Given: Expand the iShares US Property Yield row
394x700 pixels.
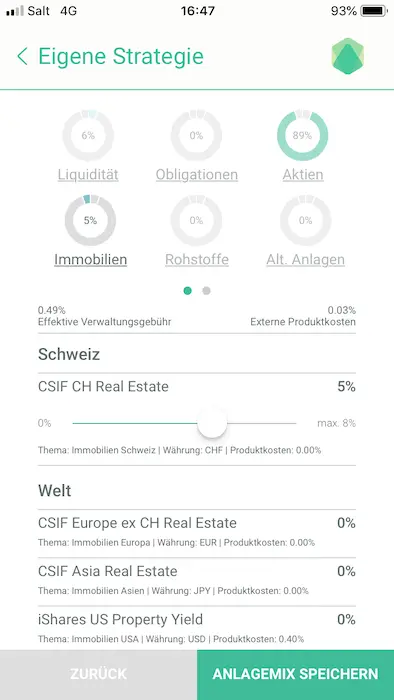Looking at the screenshot, I should click(197, 629).
